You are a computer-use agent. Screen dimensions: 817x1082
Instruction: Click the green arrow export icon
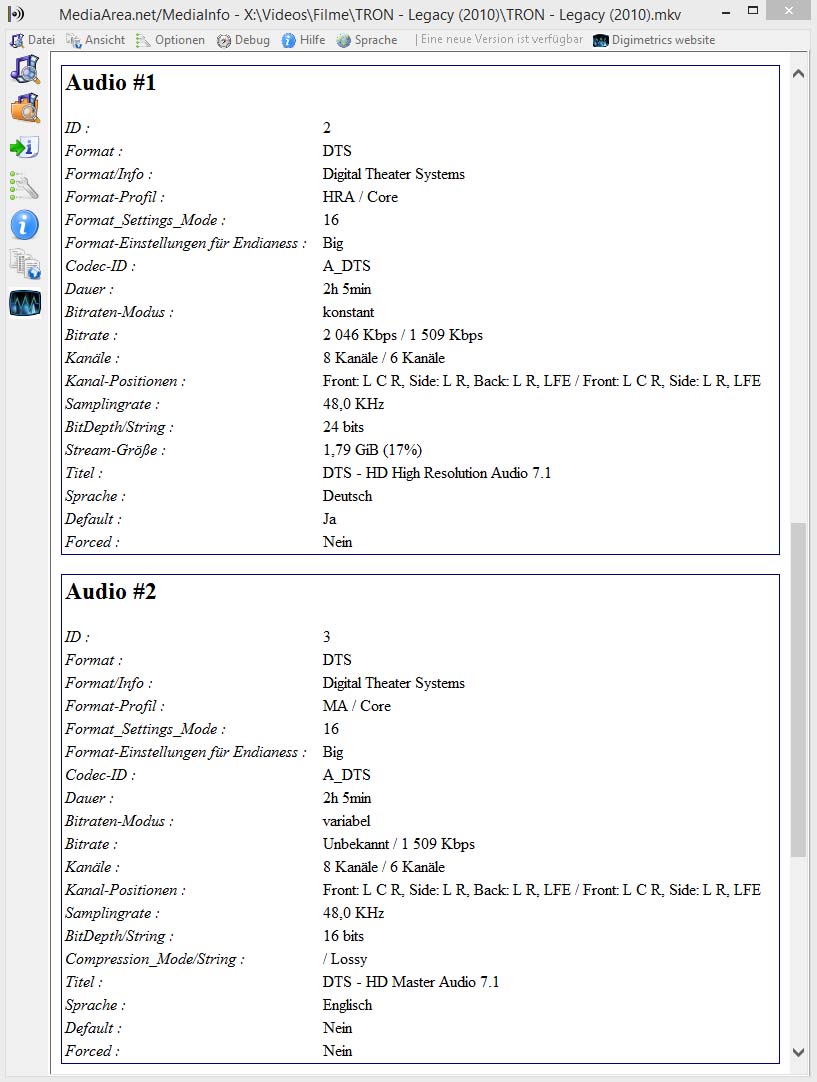point(25,147)
